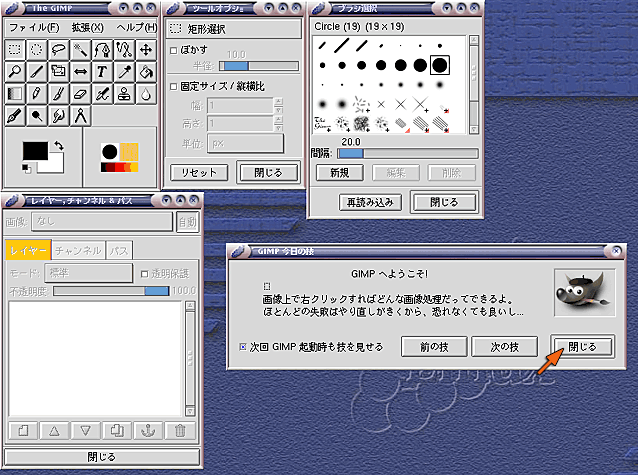
Task: Select the Rectangle Select tool
Action: point(15,48)
